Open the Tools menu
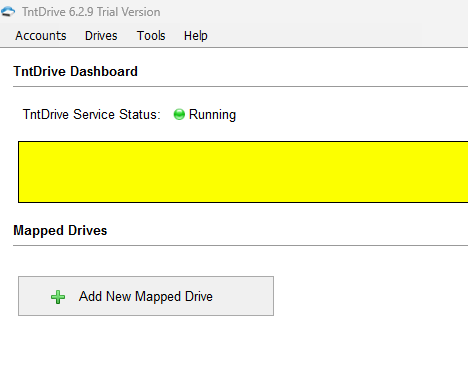This screenshot has height=381, width=468. coord(151,36)
